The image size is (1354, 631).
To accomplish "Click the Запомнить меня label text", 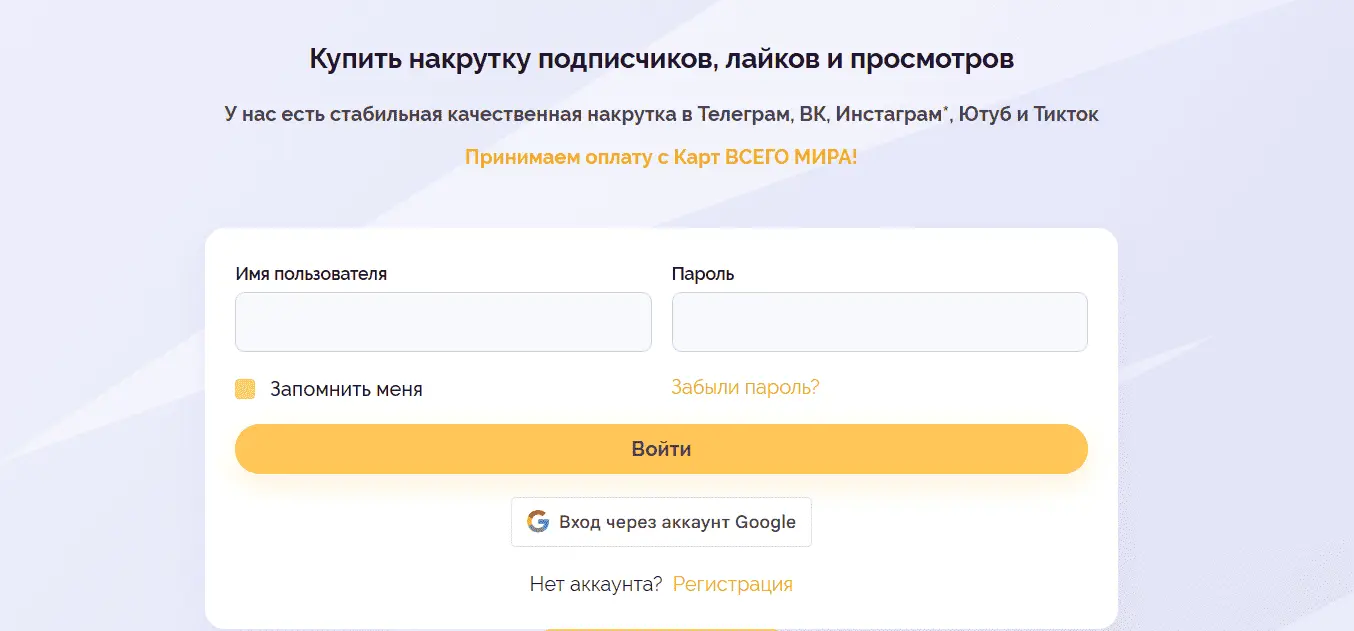I will coord(346,389).
